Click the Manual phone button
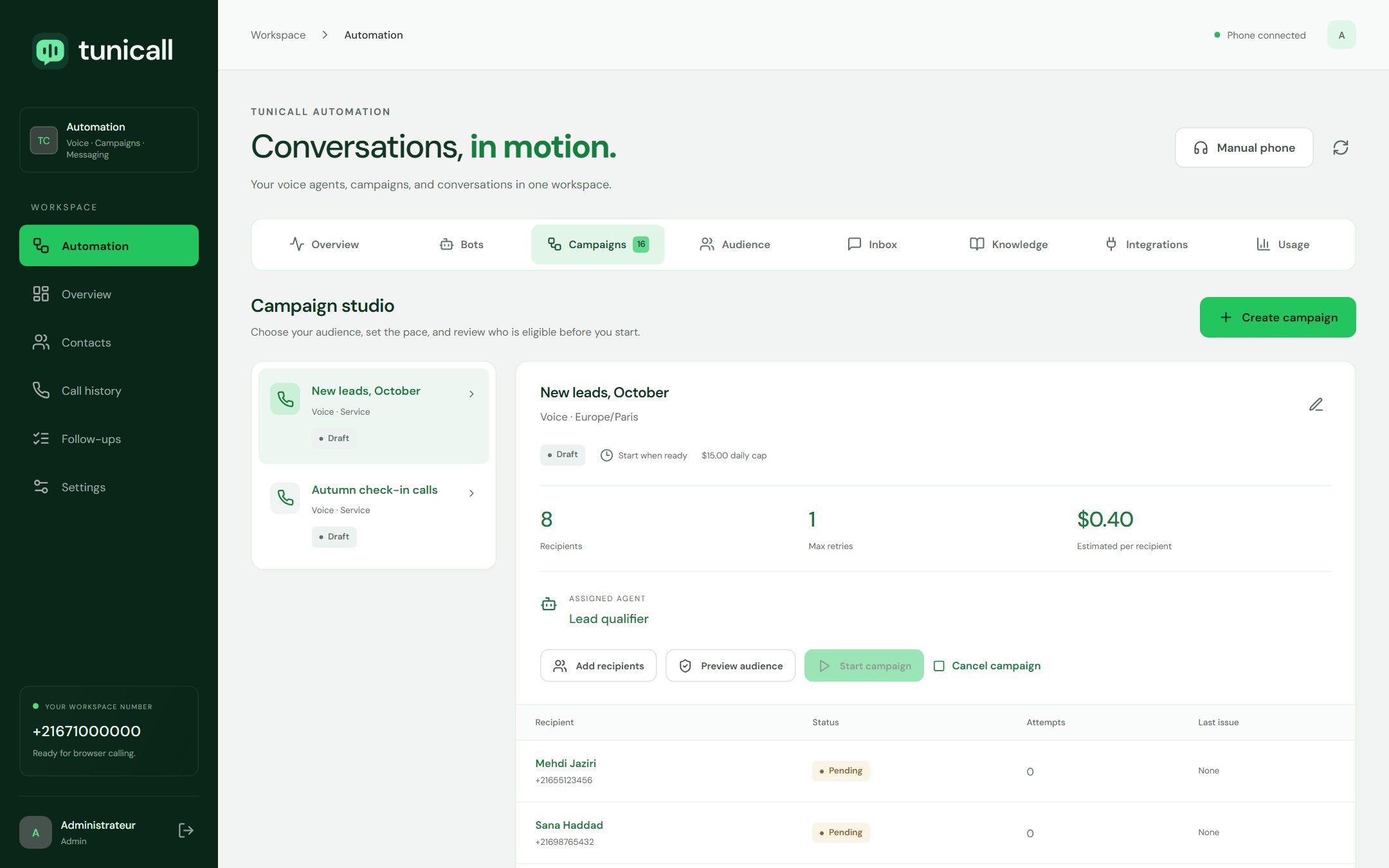This screenshot has height=868, width=1389. point(1244,148)
